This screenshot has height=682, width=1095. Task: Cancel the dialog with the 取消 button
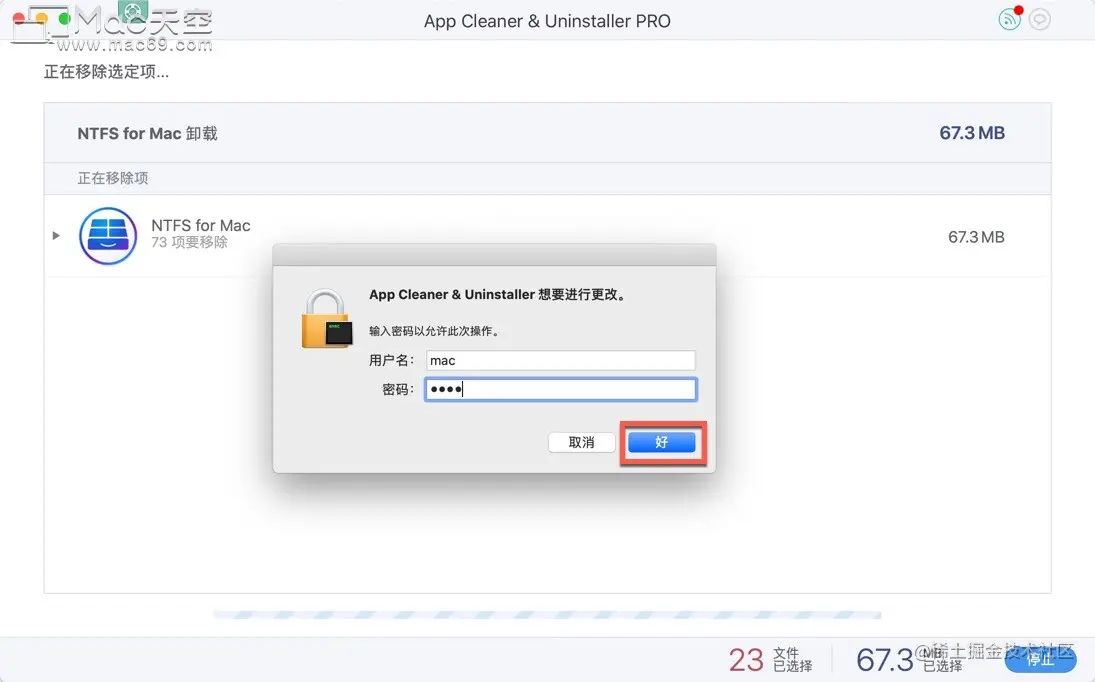click(581, 442)
